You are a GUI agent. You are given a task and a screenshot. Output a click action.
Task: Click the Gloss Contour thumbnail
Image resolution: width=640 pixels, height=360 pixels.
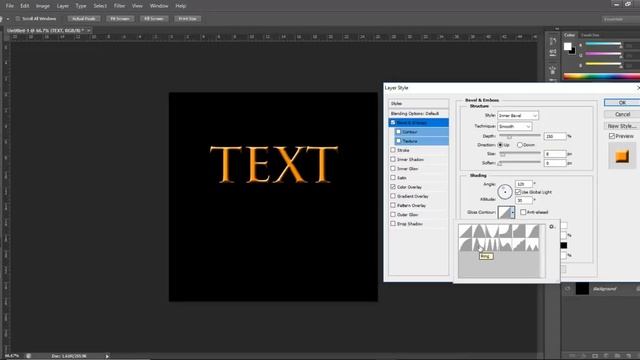point(504,212)
